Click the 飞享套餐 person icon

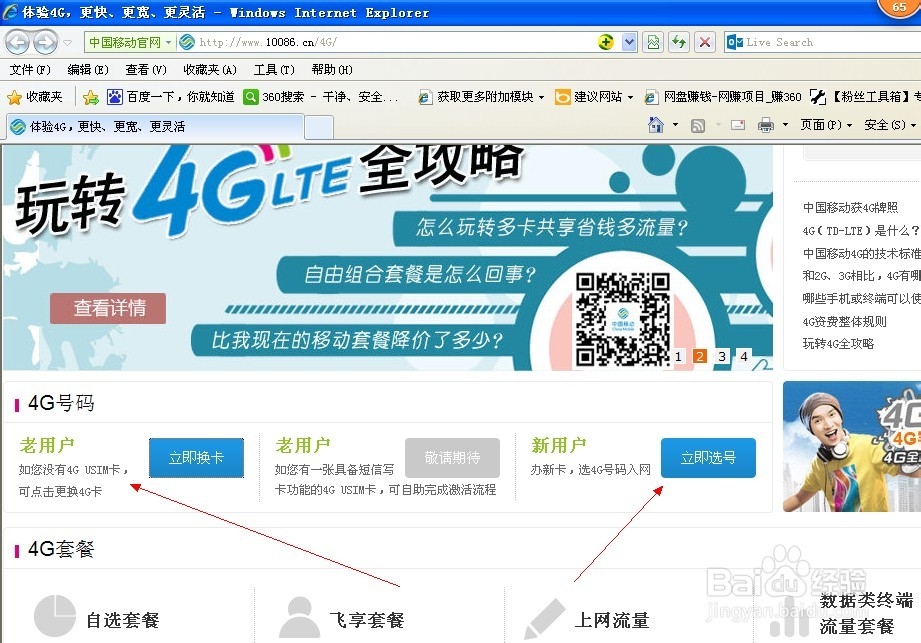click(x=300, y=617)
